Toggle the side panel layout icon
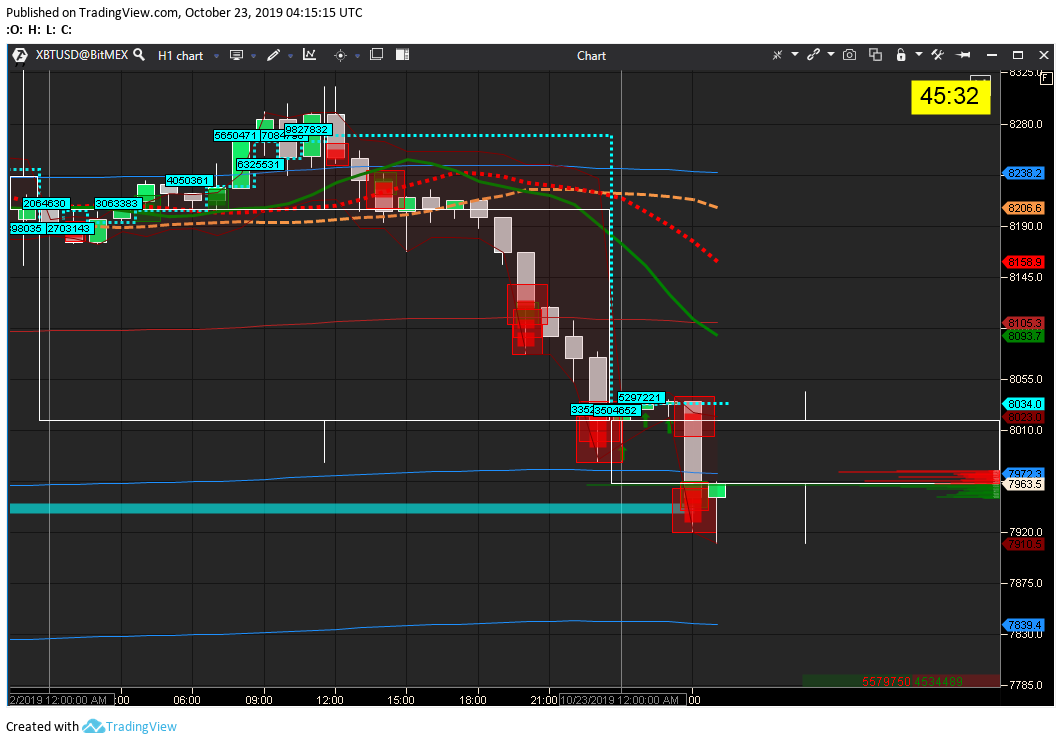Image resolution: width=1062 pixels, height=744 pixels. 402,54
